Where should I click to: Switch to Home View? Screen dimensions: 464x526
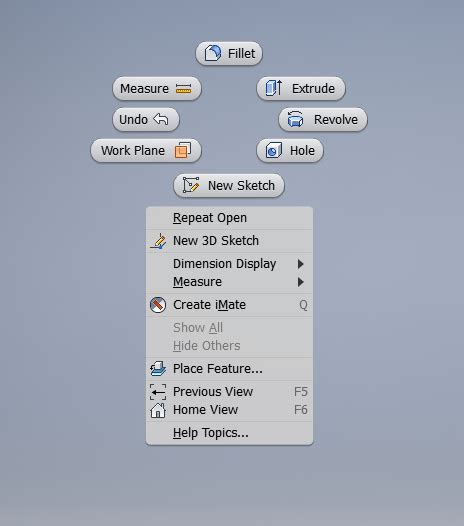229,410
